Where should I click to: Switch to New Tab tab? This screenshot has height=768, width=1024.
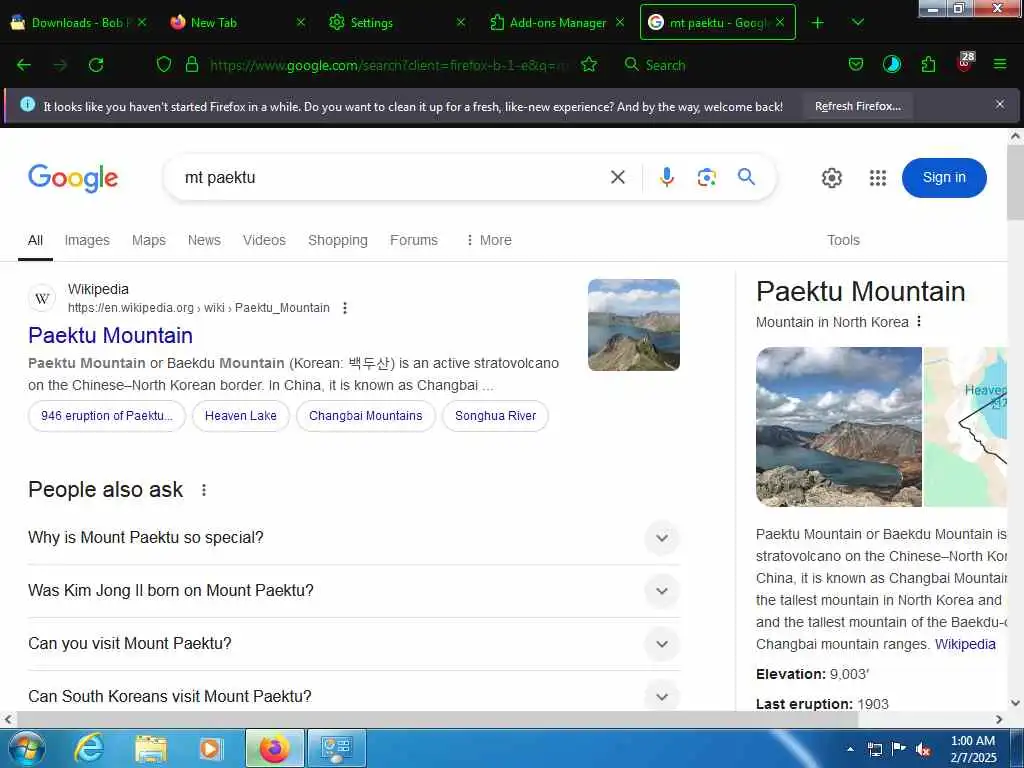point(236,23)
